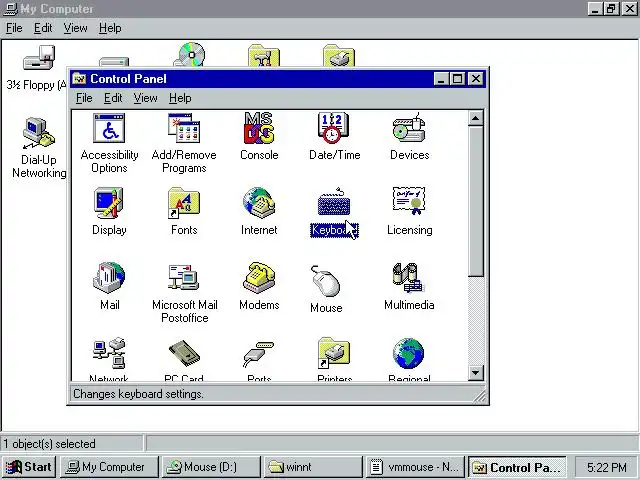Viewport: 640px width, 480px height.
Task: Open the Display settings icon
Action: [x=109, y=203]
